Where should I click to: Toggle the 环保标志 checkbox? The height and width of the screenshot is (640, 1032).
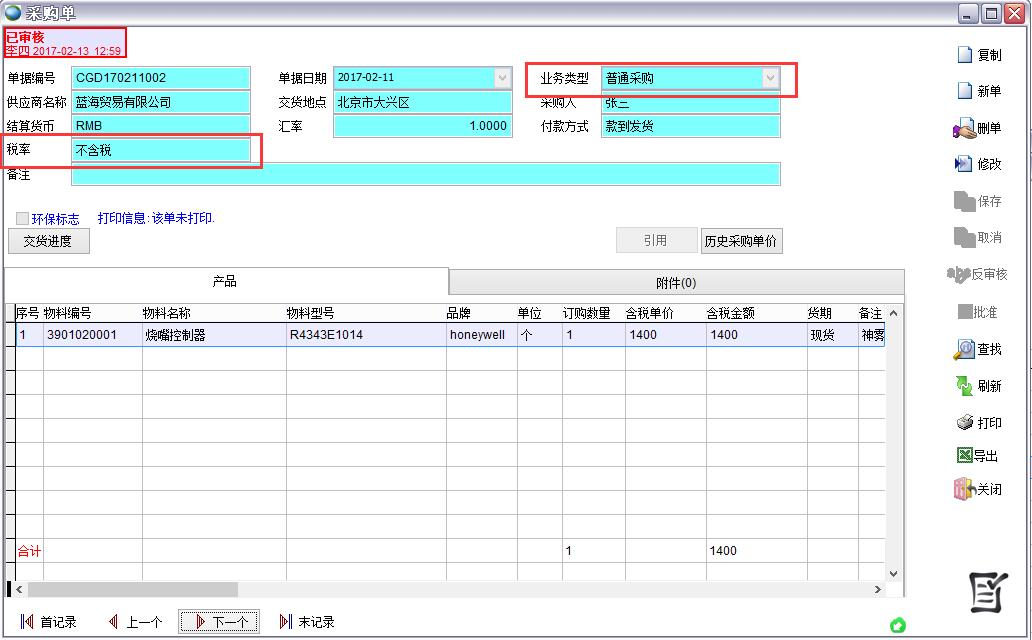(23, 219)
